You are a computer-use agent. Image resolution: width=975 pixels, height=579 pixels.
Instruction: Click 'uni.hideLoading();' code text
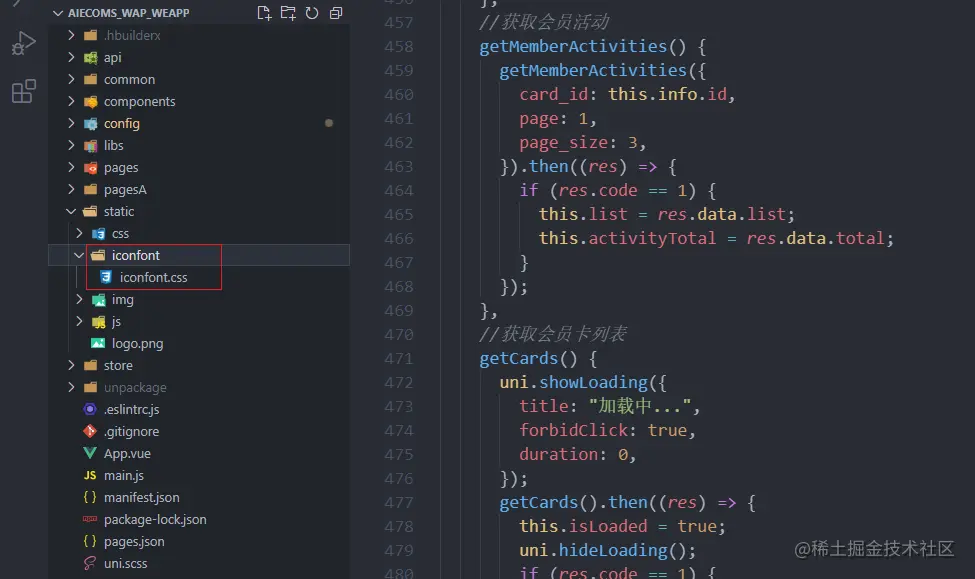(608, 550)
